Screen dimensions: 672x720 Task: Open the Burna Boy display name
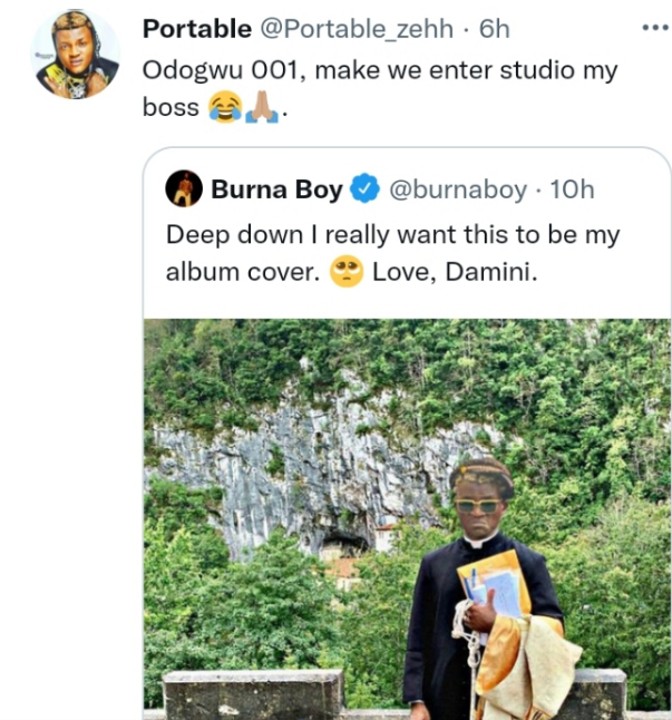point(277,189)
